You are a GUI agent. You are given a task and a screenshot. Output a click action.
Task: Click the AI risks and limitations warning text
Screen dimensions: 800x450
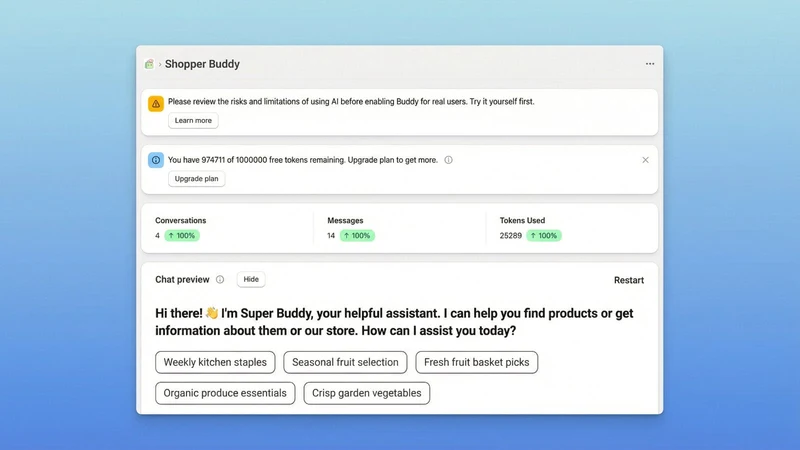click(351, 102)
